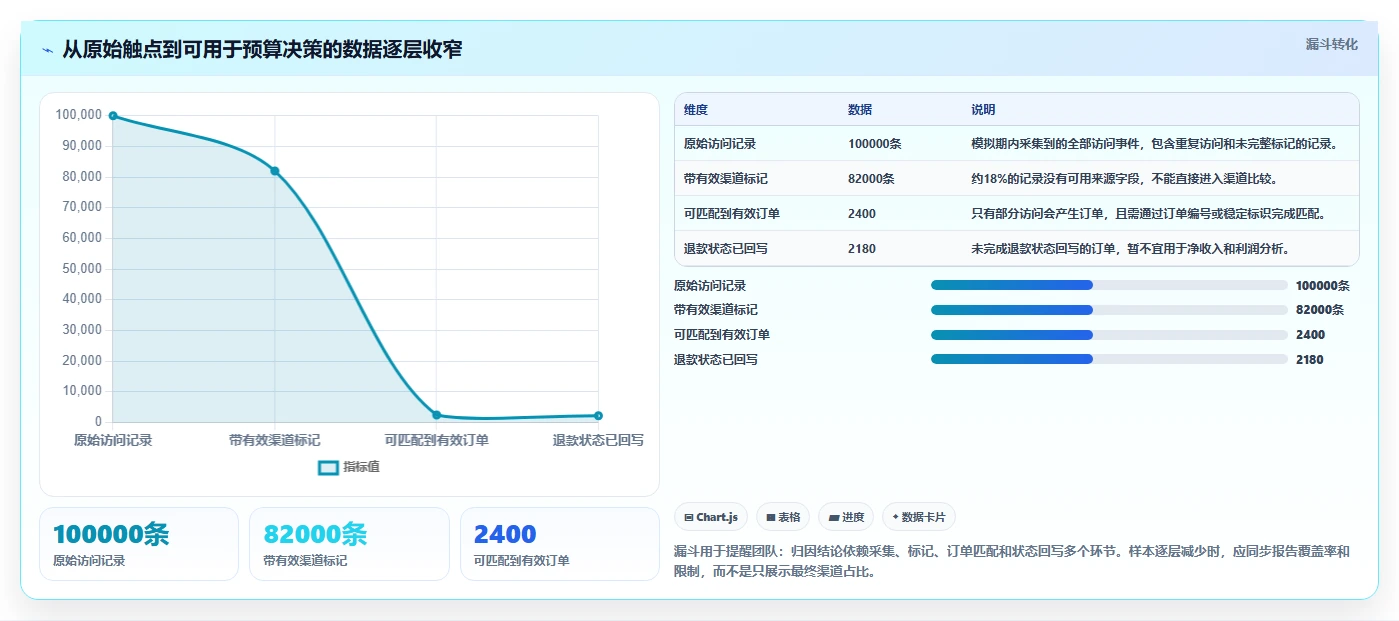Screen dimensions: 1399x621
Task: Open the 82000条 带有效渠道标记 stat card
Action: (349, 544)
